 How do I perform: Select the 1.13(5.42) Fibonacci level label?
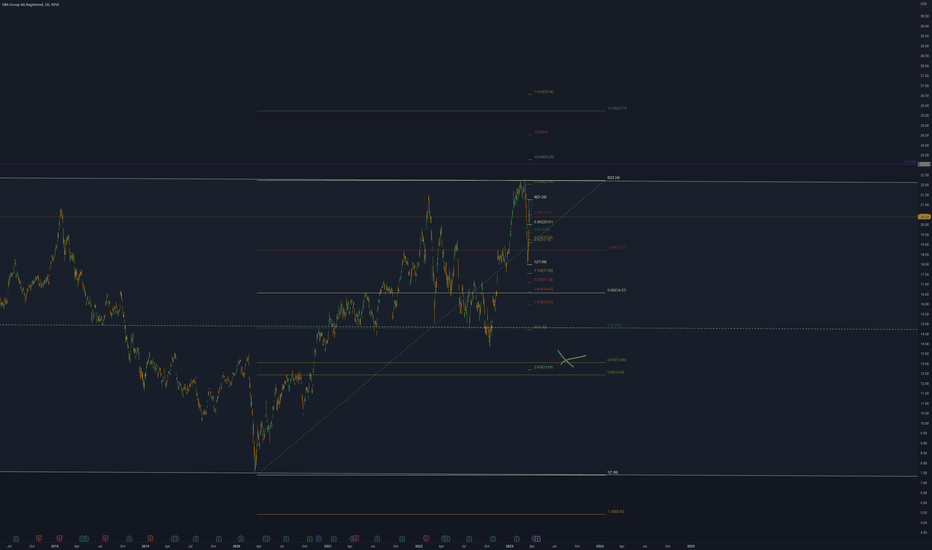point(616,511)
